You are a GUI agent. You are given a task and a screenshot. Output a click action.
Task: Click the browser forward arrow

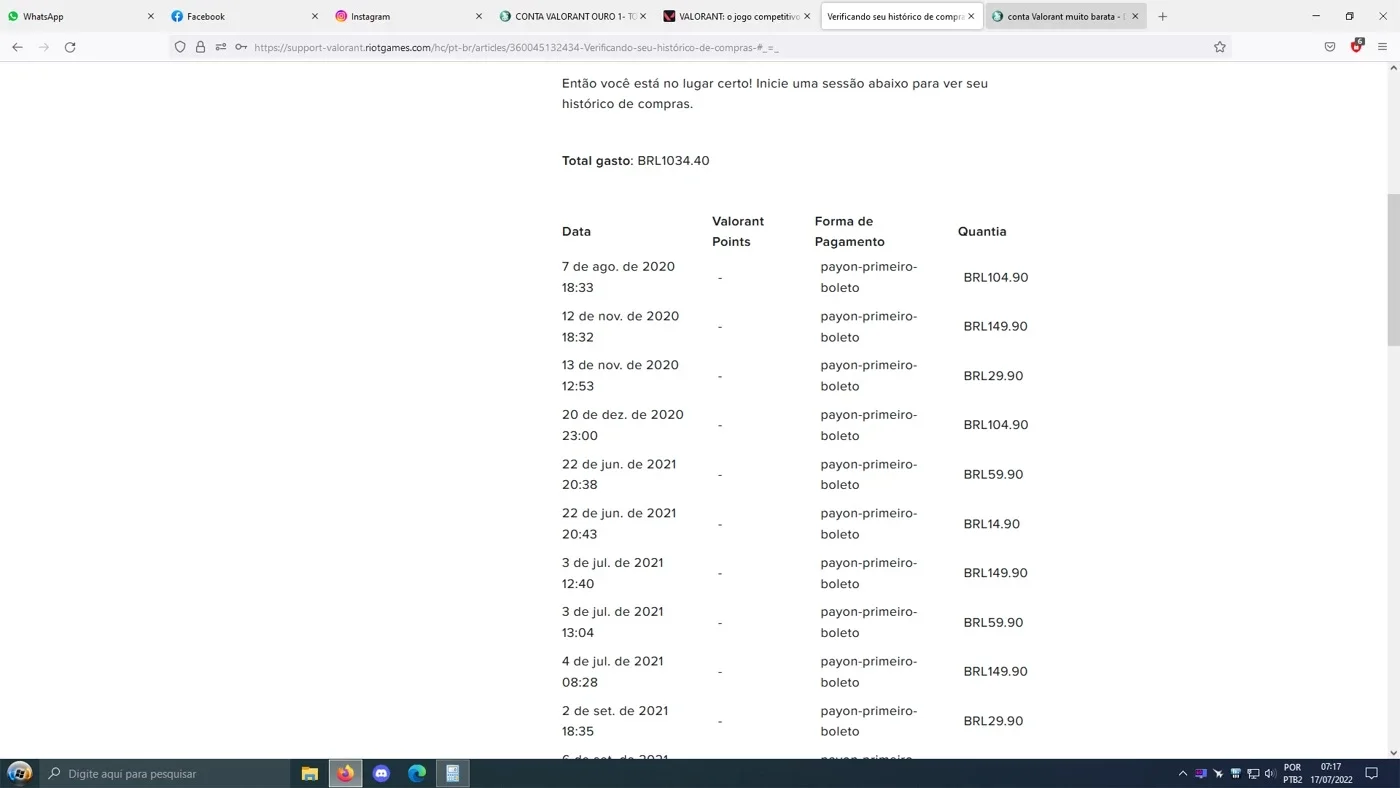[x=43, y=47]
